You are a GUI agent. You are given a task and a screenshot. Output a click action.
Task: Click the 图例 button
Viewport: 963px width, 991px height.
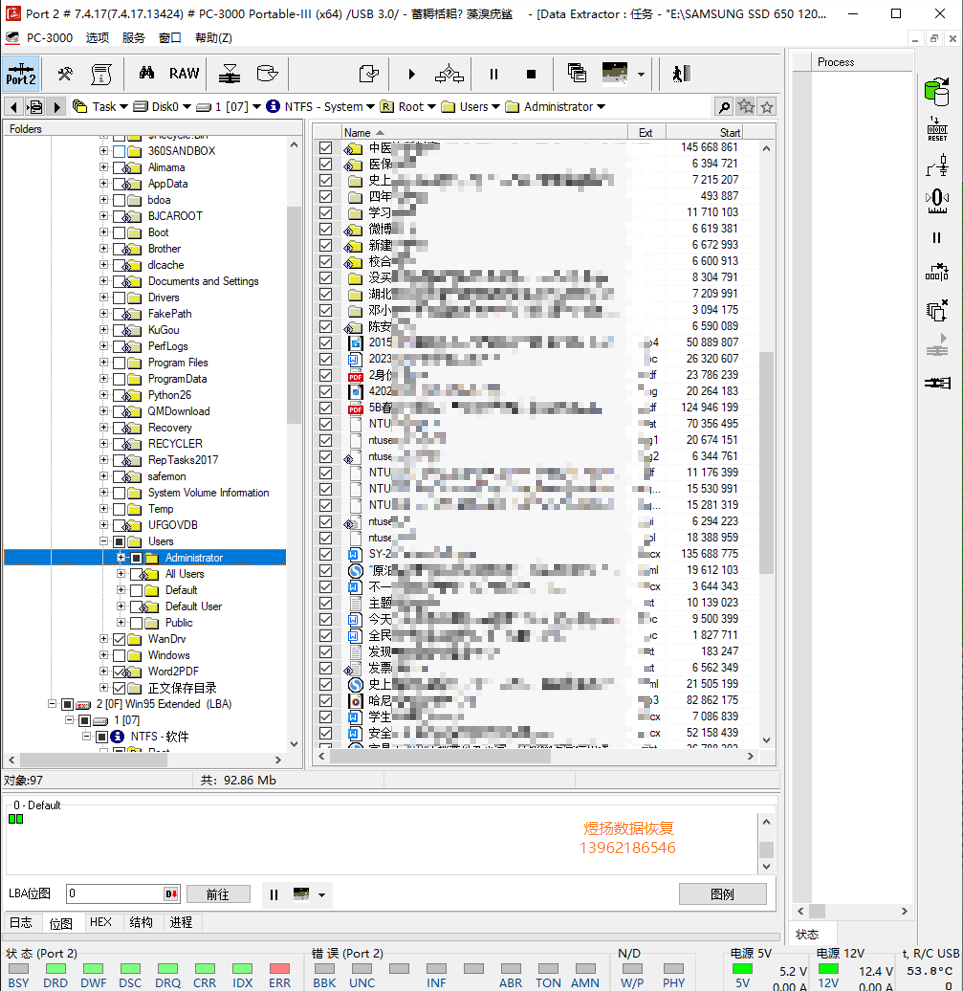[722, 894]
